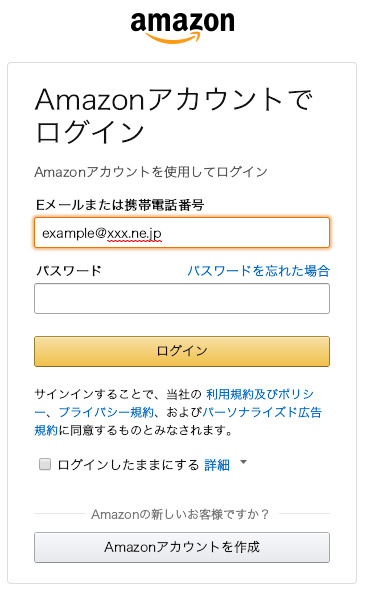Click the Amazonアカウントでログイン heading
The height and width of the screenshot is (592, 365).
point(174,116)
